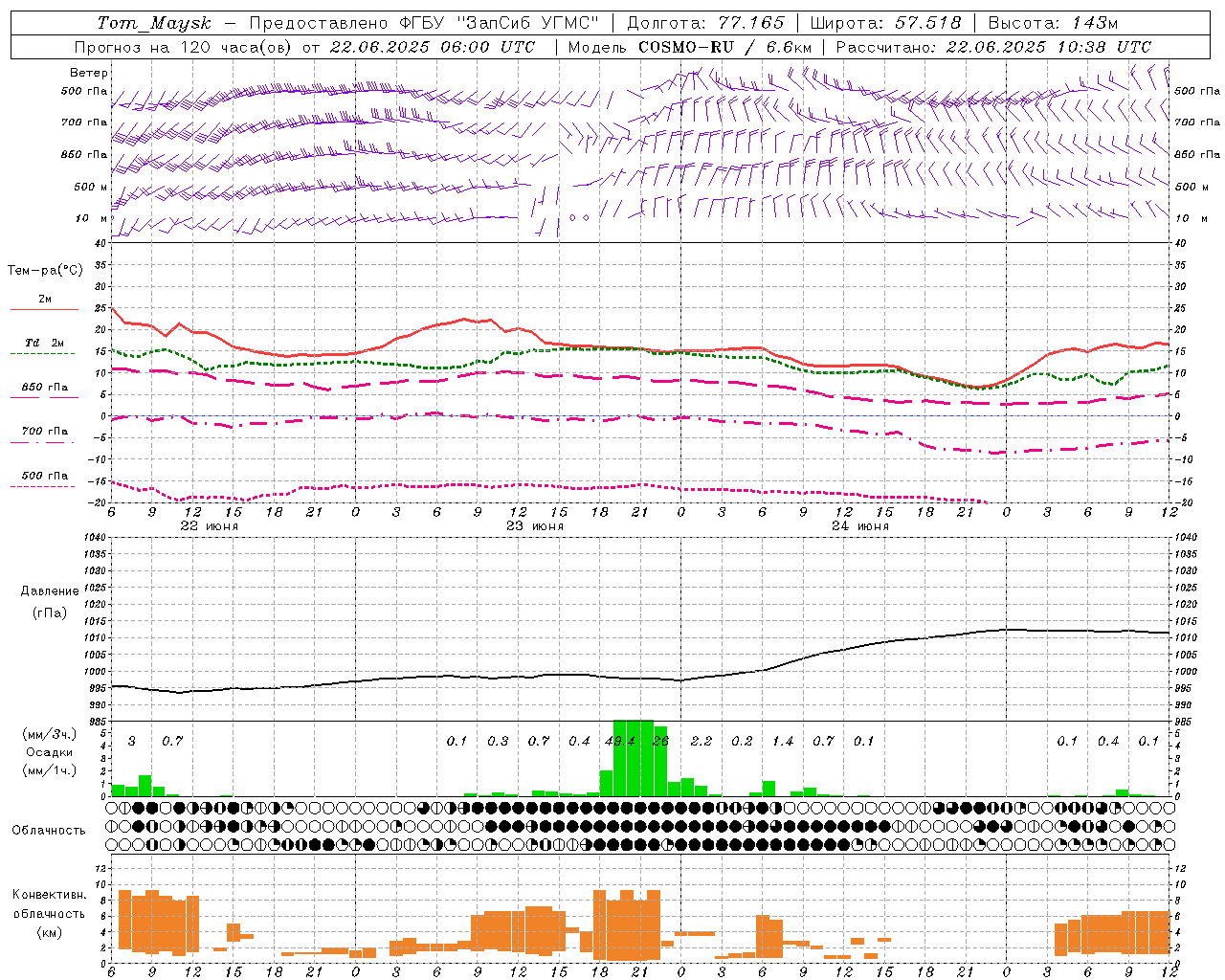
Task: Select the Модель COSMO-RU / 6.6км label
Action: [689, 47]
